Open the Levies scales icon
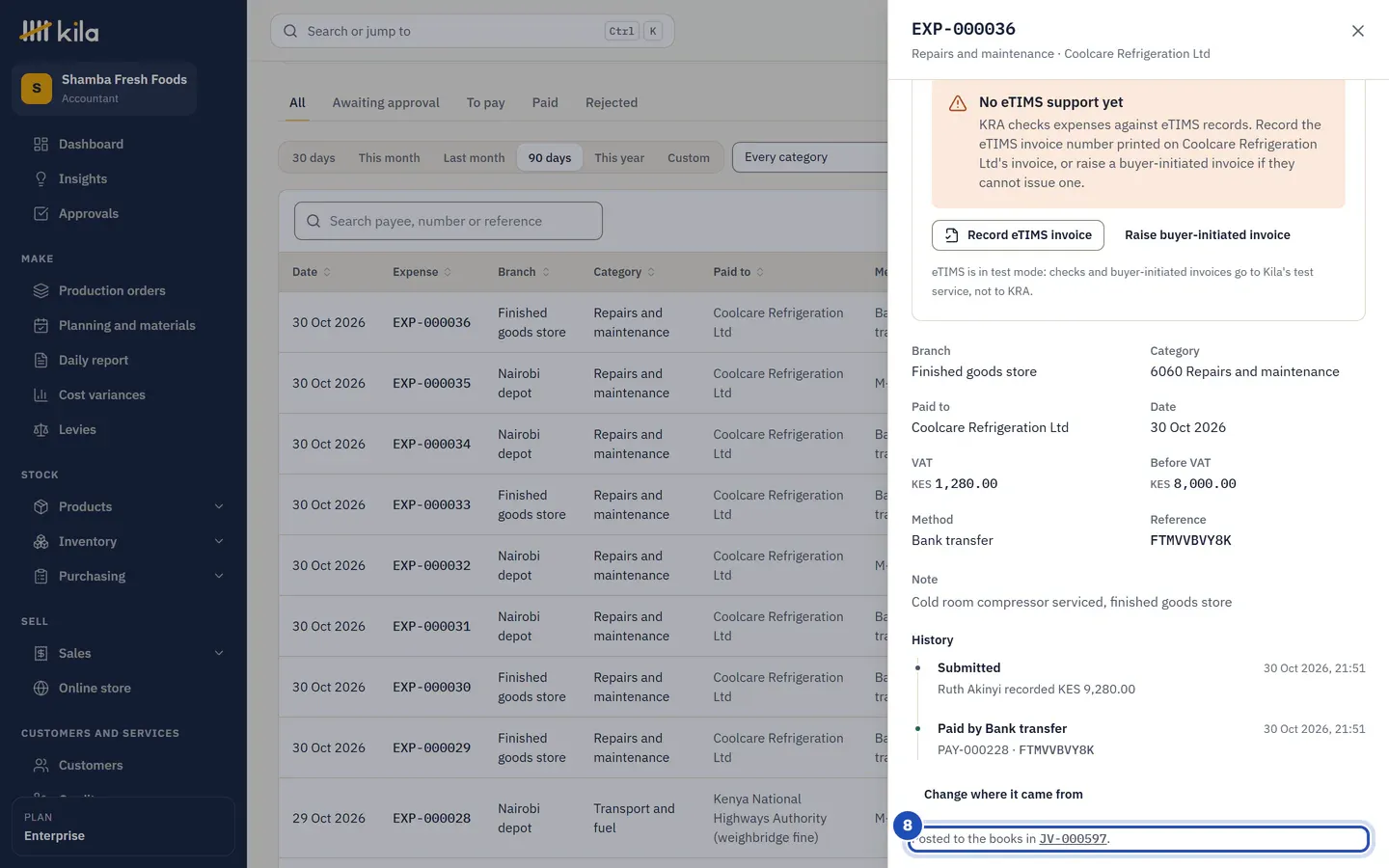 point(41,430)
